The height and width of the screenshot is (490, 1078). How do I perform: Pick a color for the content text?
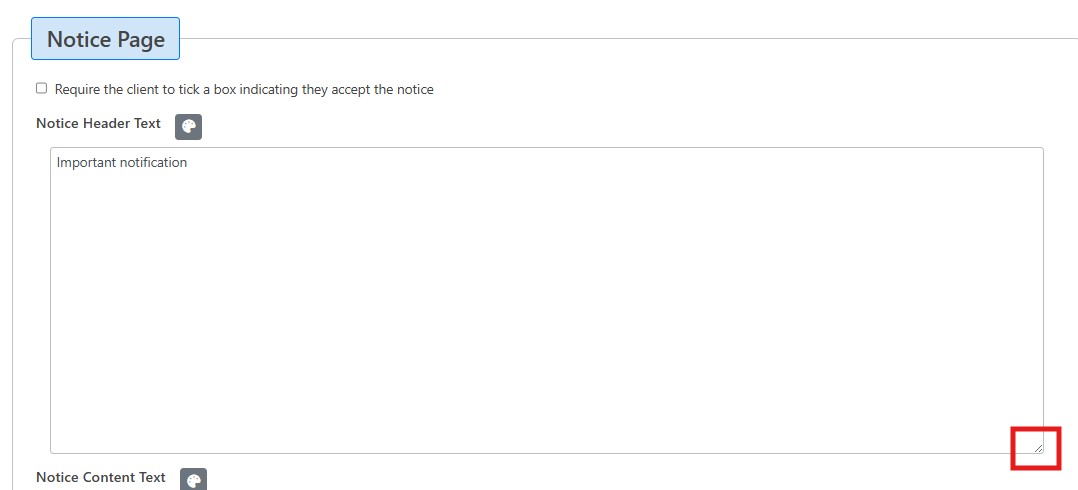point(193,480)
